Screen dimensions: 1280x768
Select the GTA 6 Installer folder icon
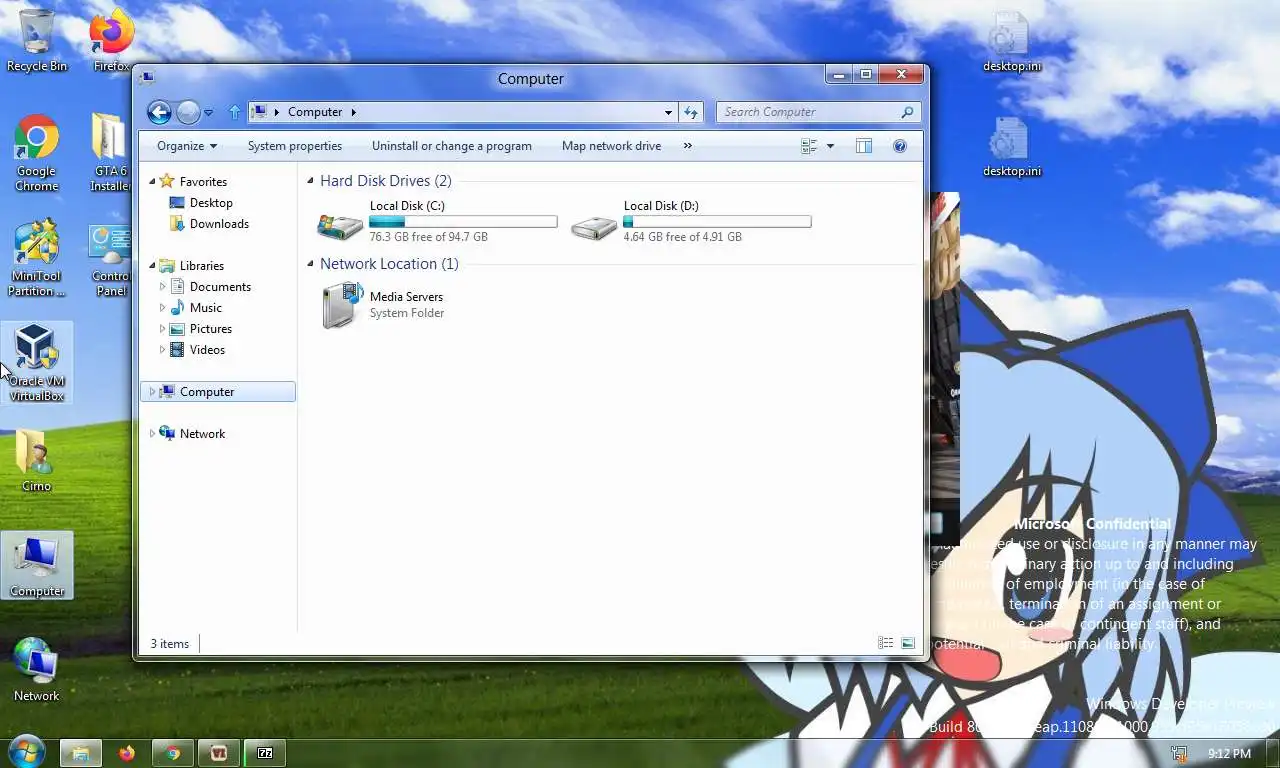click(111, 154)
